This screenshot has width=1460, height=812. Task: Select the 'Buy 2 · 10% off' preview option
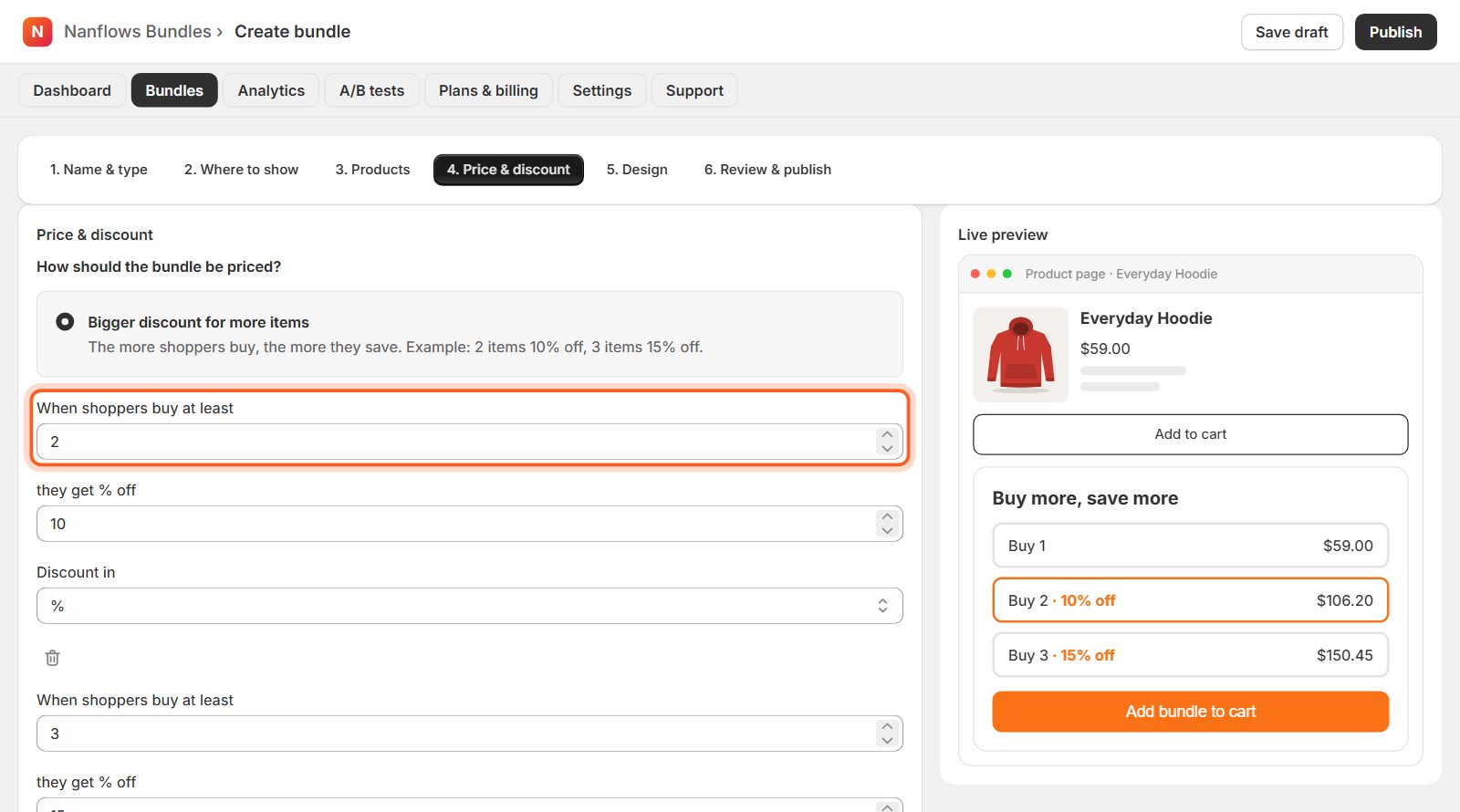pos(1191,600)
